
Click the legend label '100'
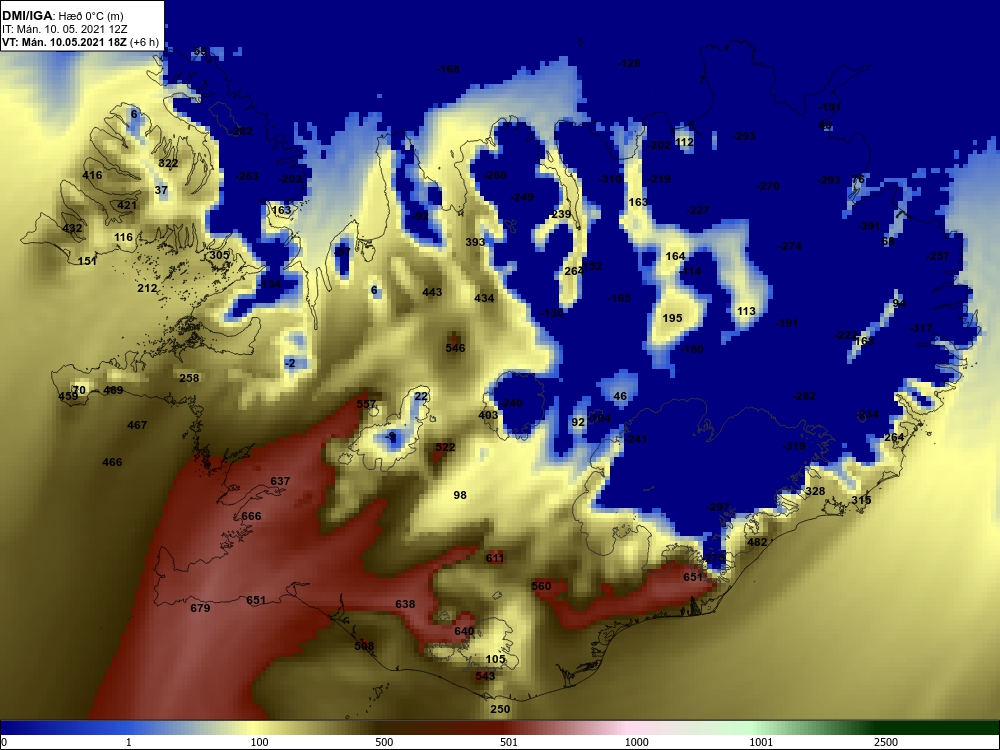(259, 742)
